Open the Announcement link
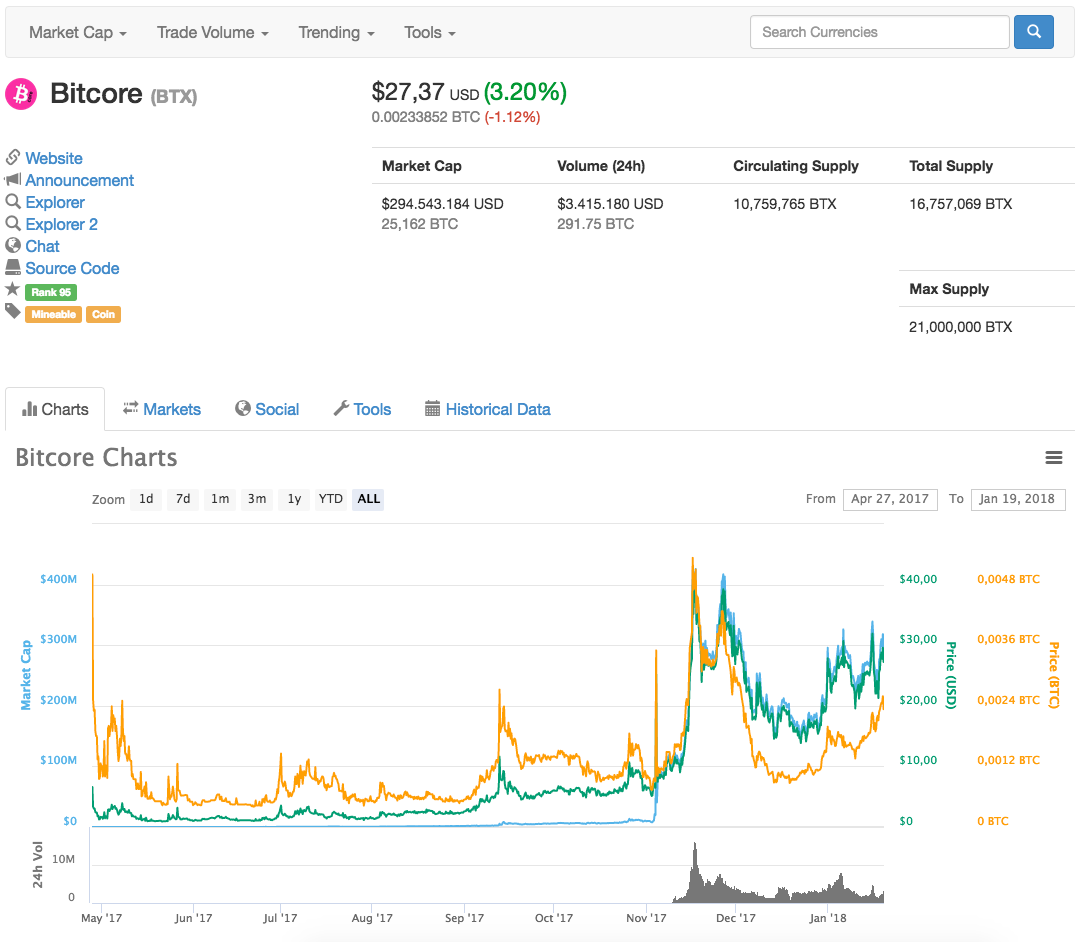Viewport: 1087px width, 942px height. [x=80, y=180]
